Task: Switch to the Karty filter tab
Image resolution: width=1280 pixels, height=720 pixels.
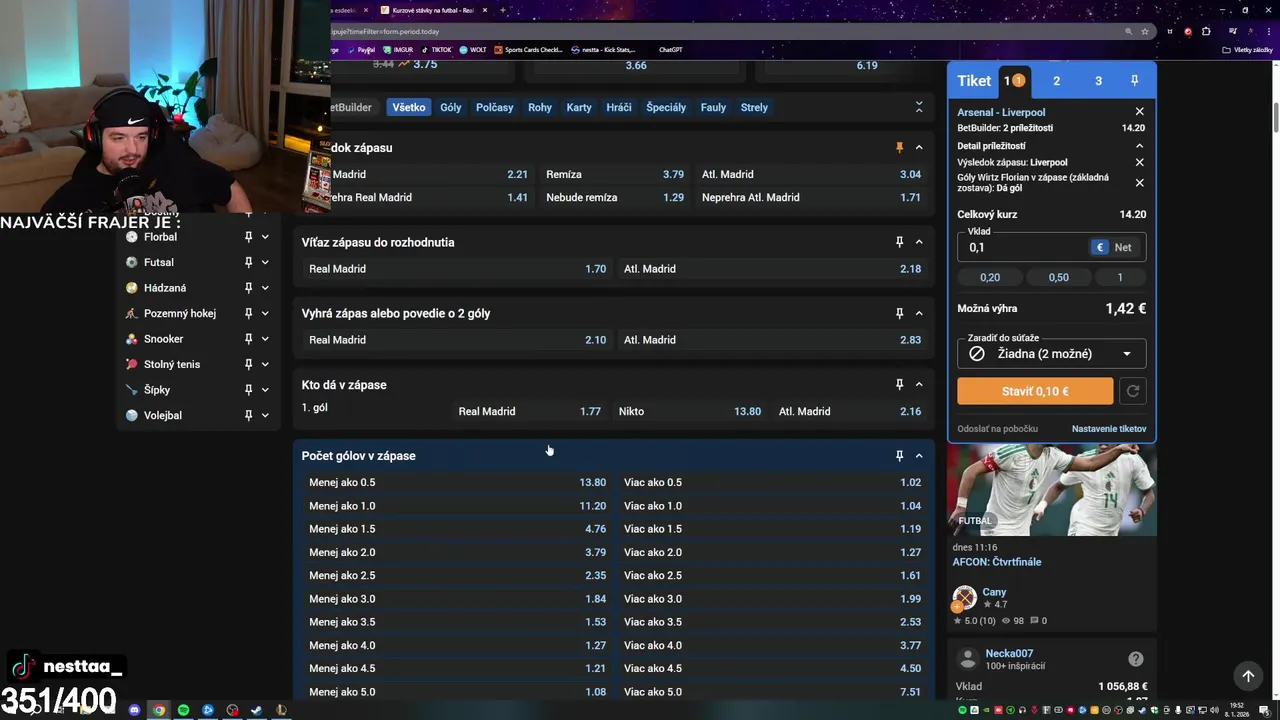Action: pos(579,107)
